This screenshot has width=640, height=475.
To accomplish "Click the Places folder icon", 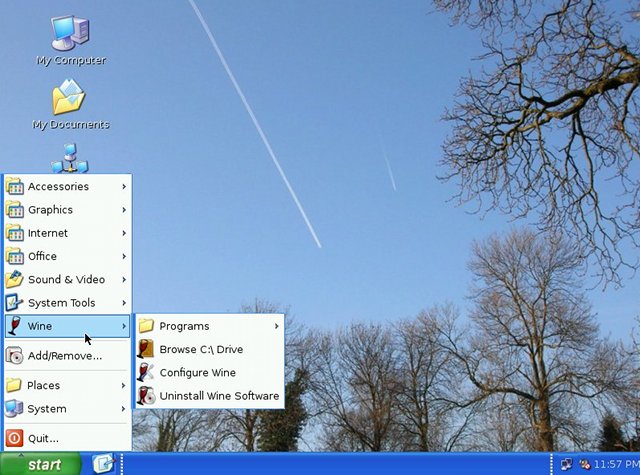I will [x=14, y=385].
